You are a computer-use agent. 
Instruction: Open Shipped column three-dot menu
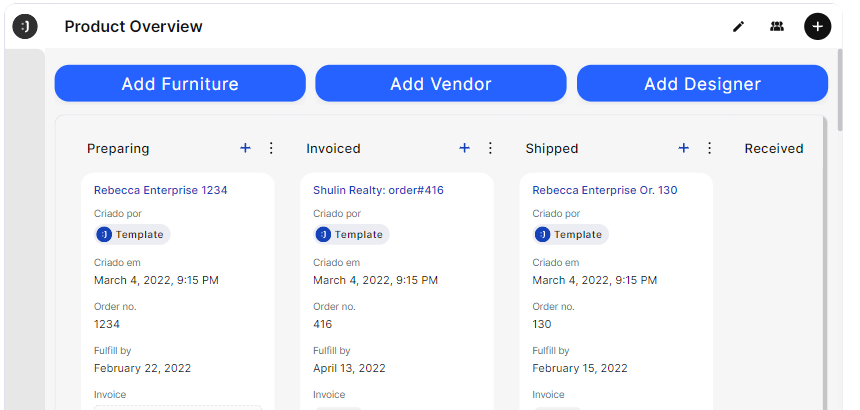click(710, 148)
